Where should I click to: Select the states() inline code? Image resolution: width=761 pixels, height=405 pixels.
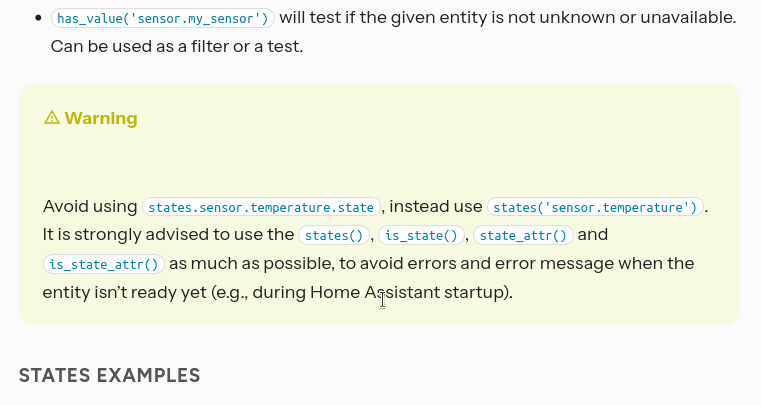335,236
